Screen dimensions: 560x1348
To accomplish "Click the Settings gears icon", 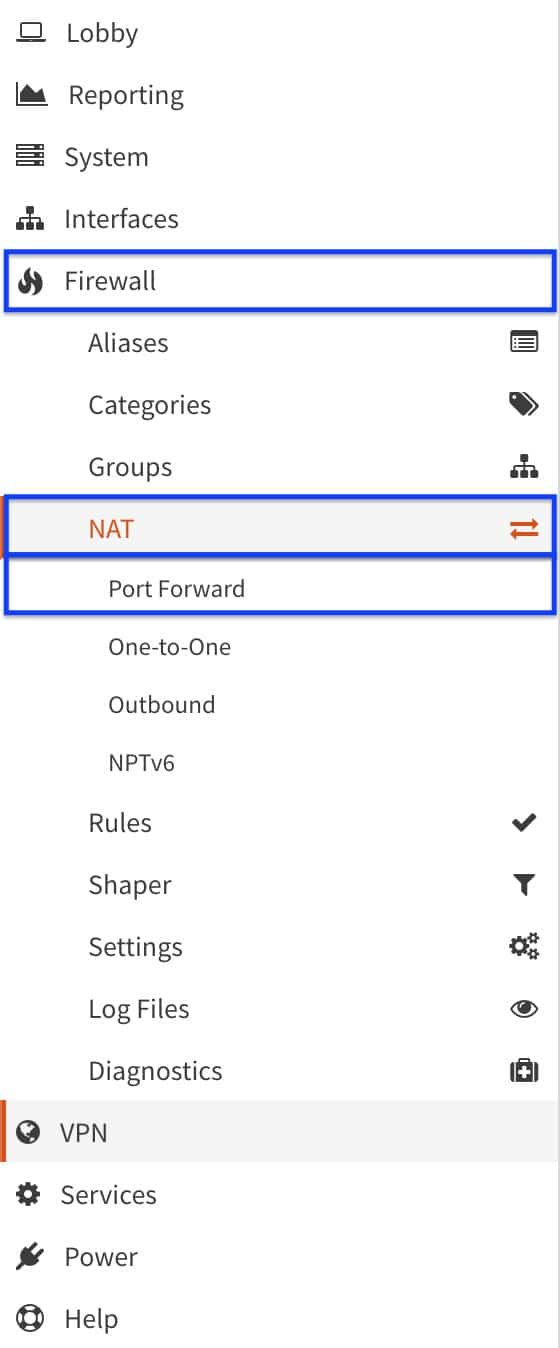I will [x=524, y=946].
